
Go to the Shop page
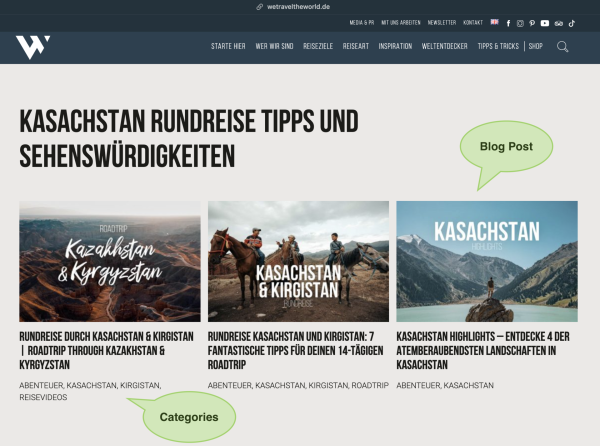click(536, 46)
